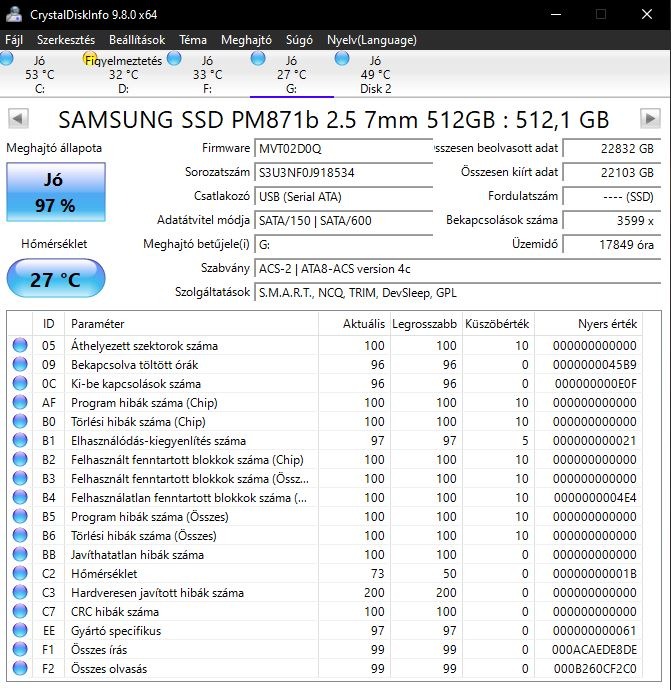Click raw value 000B260CF2C0
Viewport: 671px width, 690px height.
pos(595,668)
